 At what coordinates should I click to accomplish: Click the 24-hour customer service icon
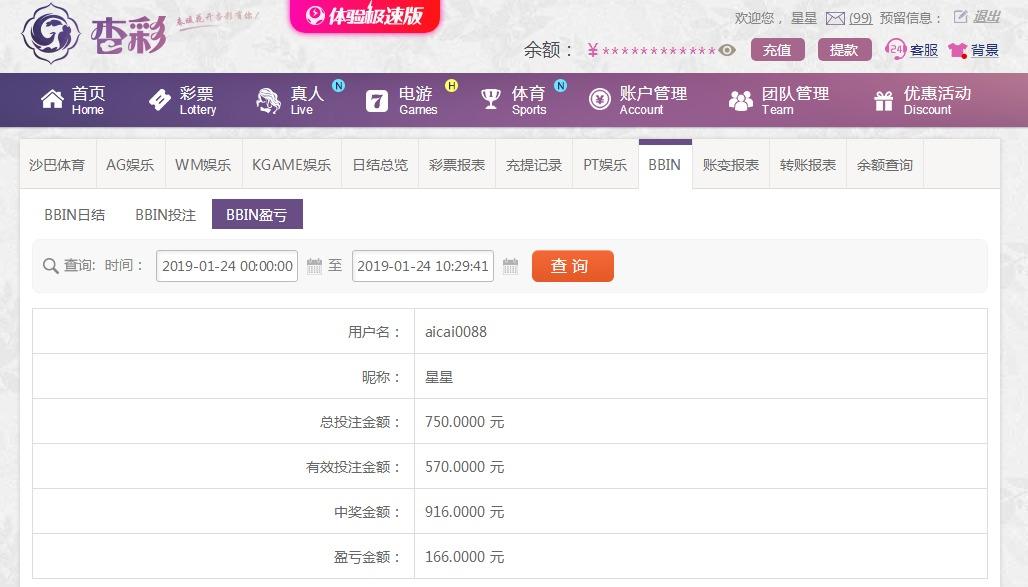tap(896, 49)
